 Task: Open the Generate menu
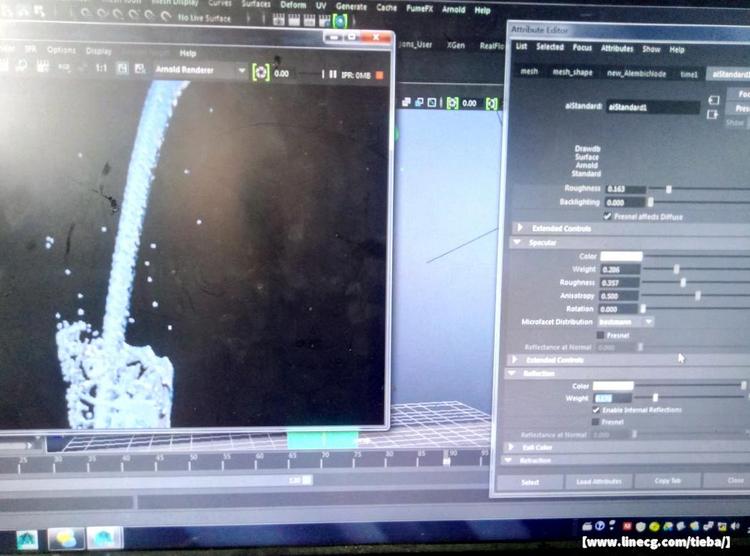351,7
